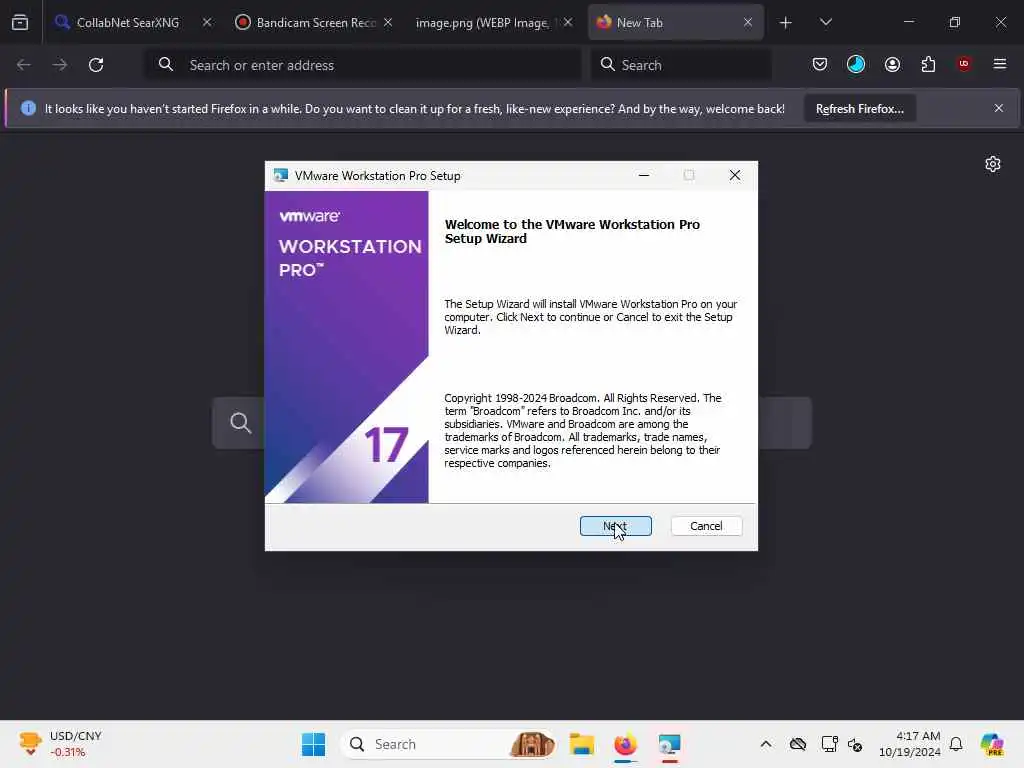This screenshot has height=768, width=1024.
Task: Focus the Search or enter address bar
Action: [362, 65]
